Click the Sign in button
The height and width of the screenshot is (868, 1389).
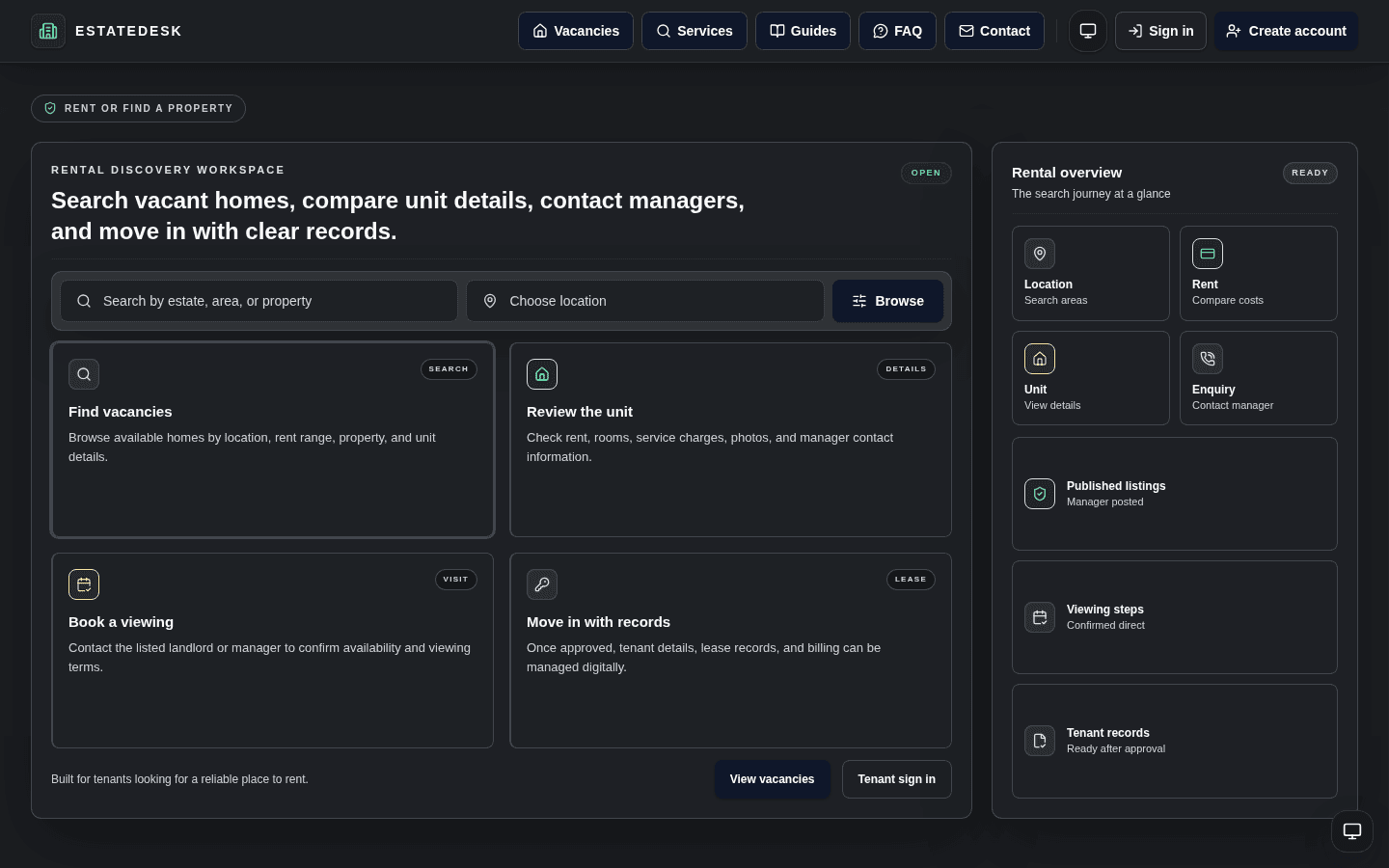[1160, 31]
